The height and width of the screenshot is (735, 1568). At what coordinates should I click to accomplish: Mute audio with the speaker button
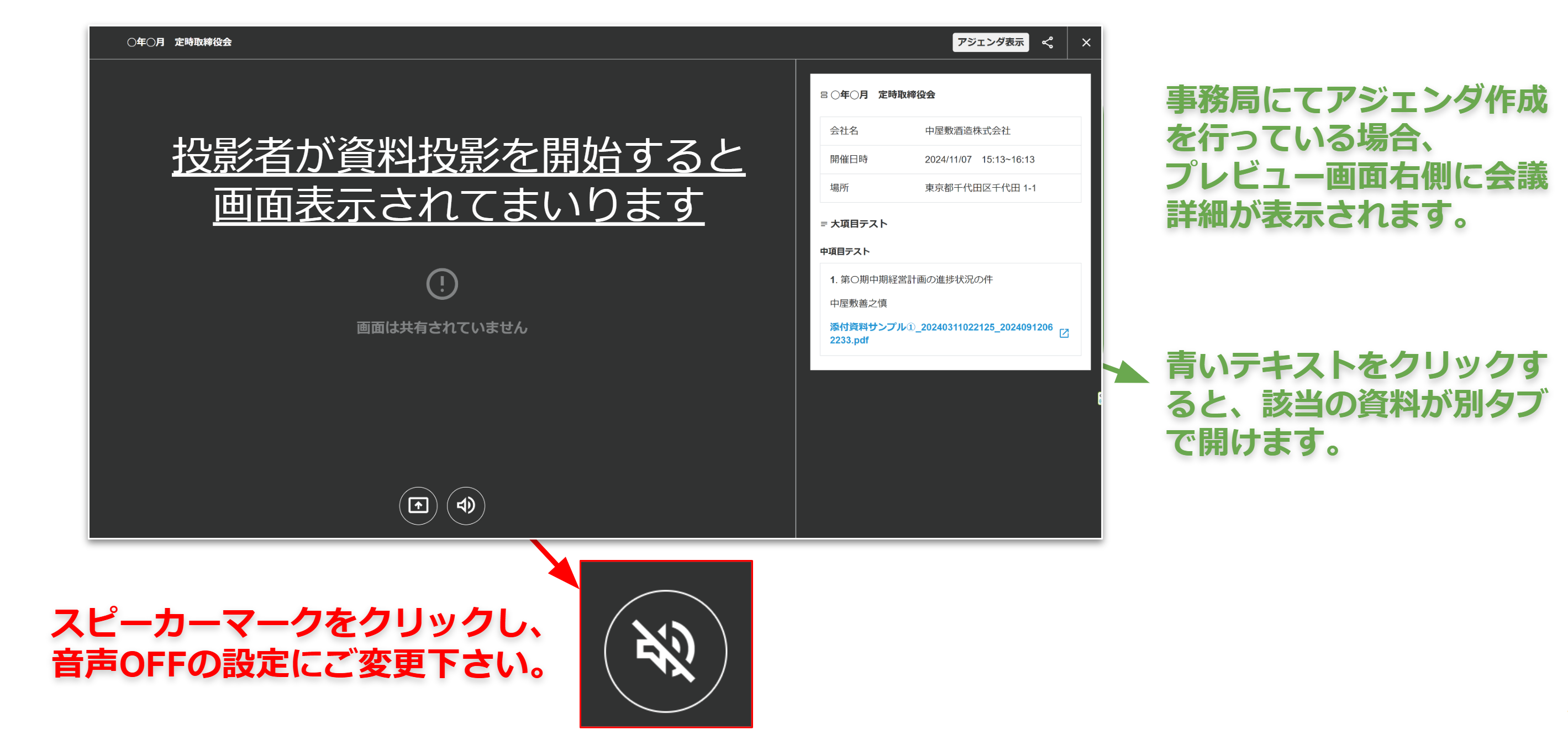pos(466,505)
